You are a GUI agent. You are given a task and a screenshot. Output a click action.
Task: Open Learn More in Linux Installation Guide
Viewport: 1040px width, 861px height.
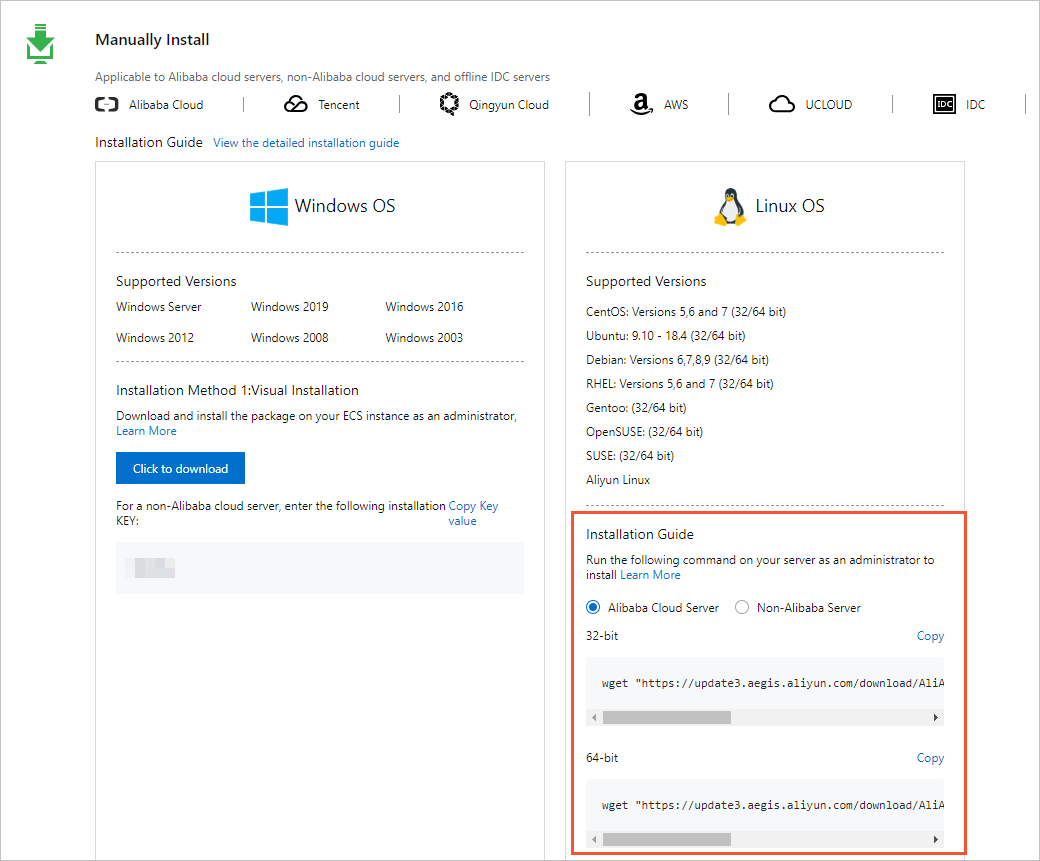[x=650, y=575]
